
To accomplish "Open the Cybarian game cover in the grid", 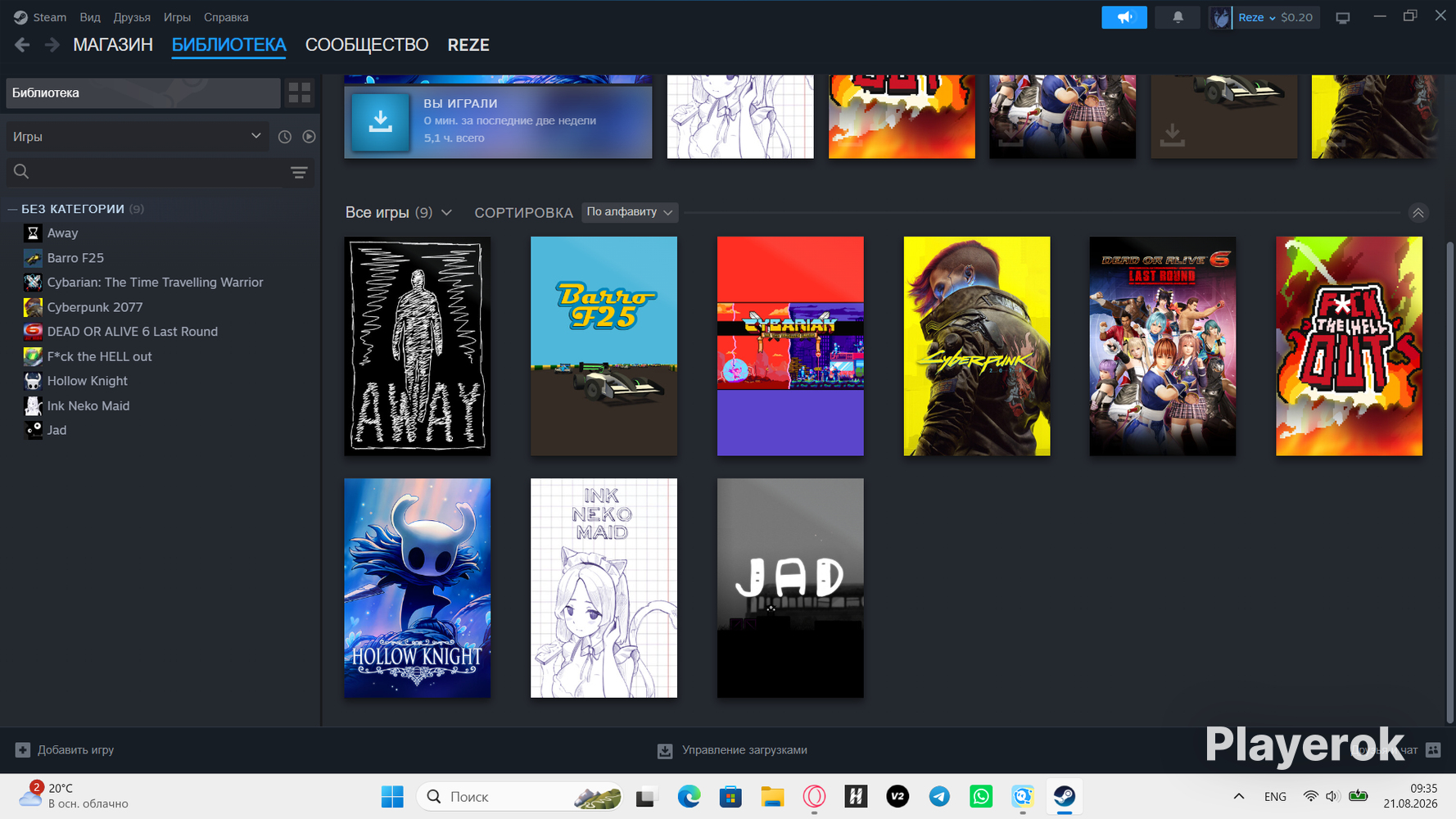I will [x=790, y=346].
